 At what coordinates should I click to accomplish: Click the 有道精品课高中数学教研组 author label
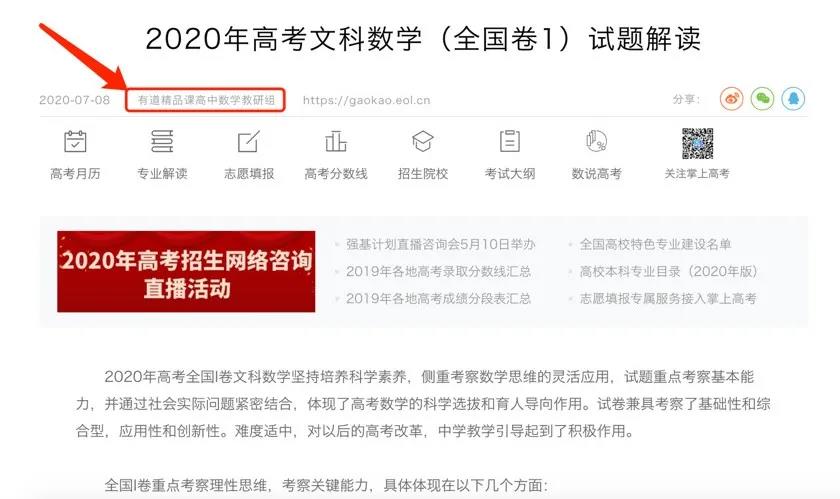[x=206, y=100]
